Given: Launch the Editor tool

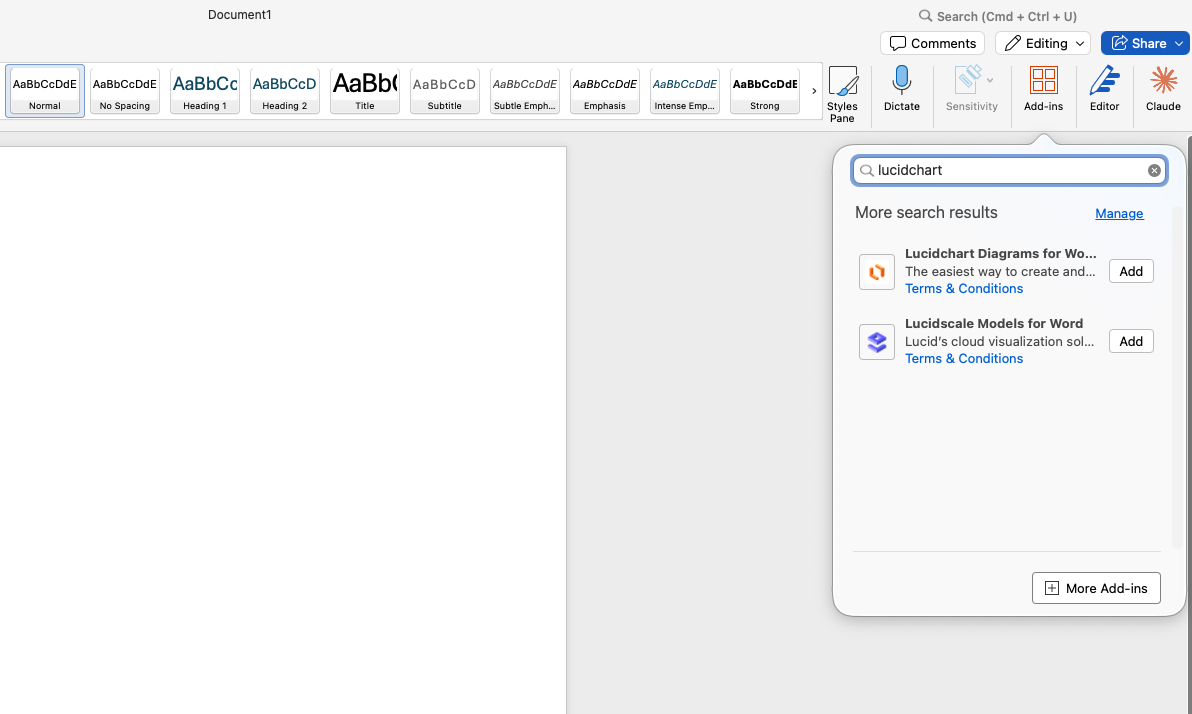Looking at the screenshot, I should click(1104, 89).
